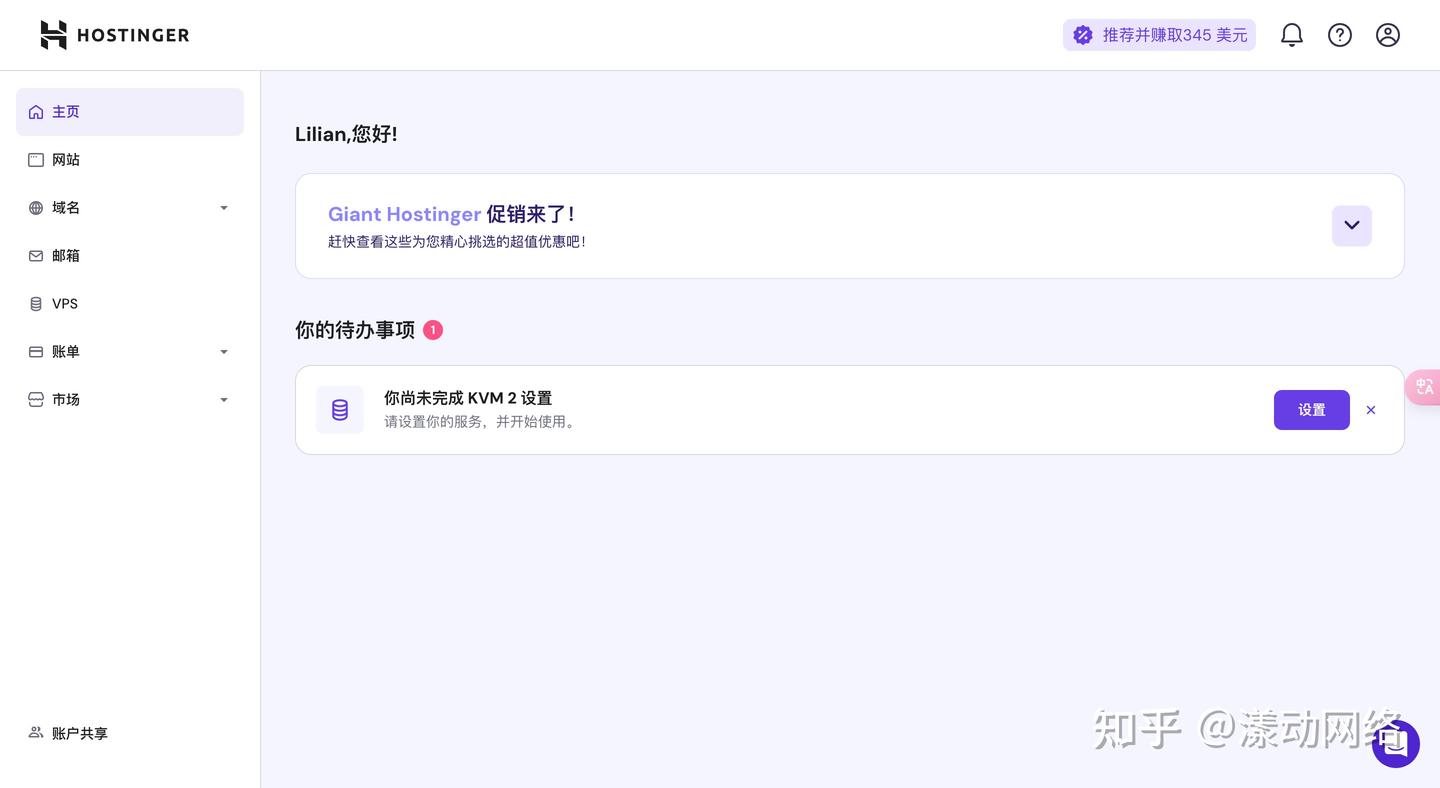Click the percent badge icon in referral banner
Screen dimensions: 1440x788
[1083, 35]
